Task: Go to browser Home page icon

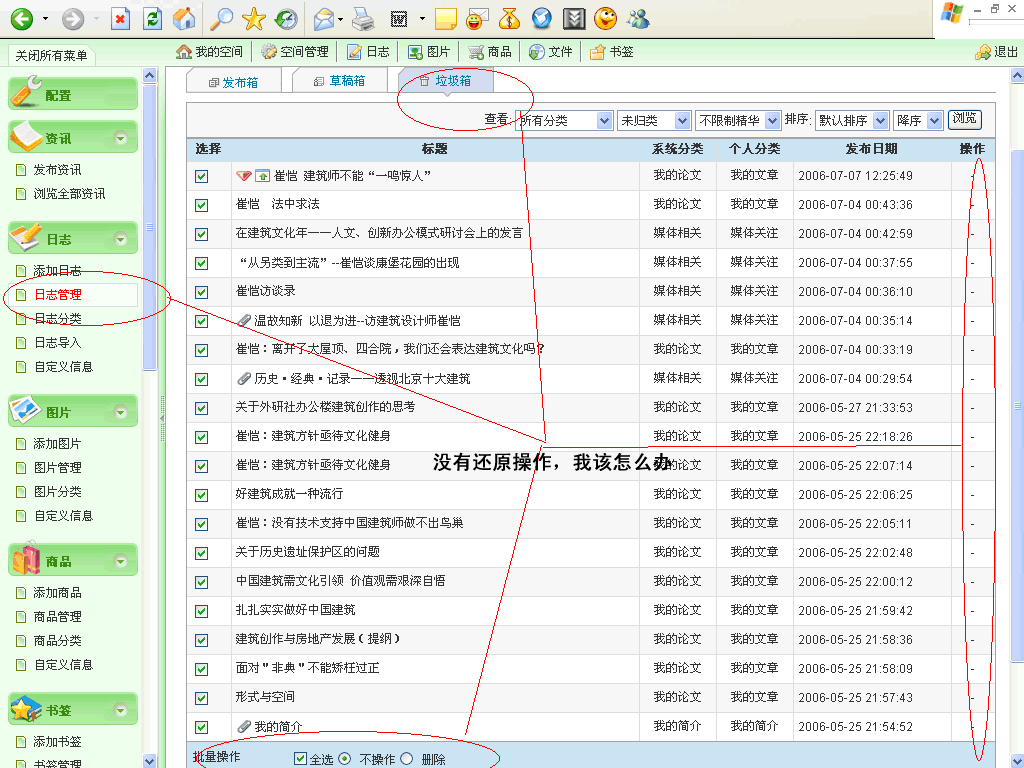Action: (x=184, y=18)
